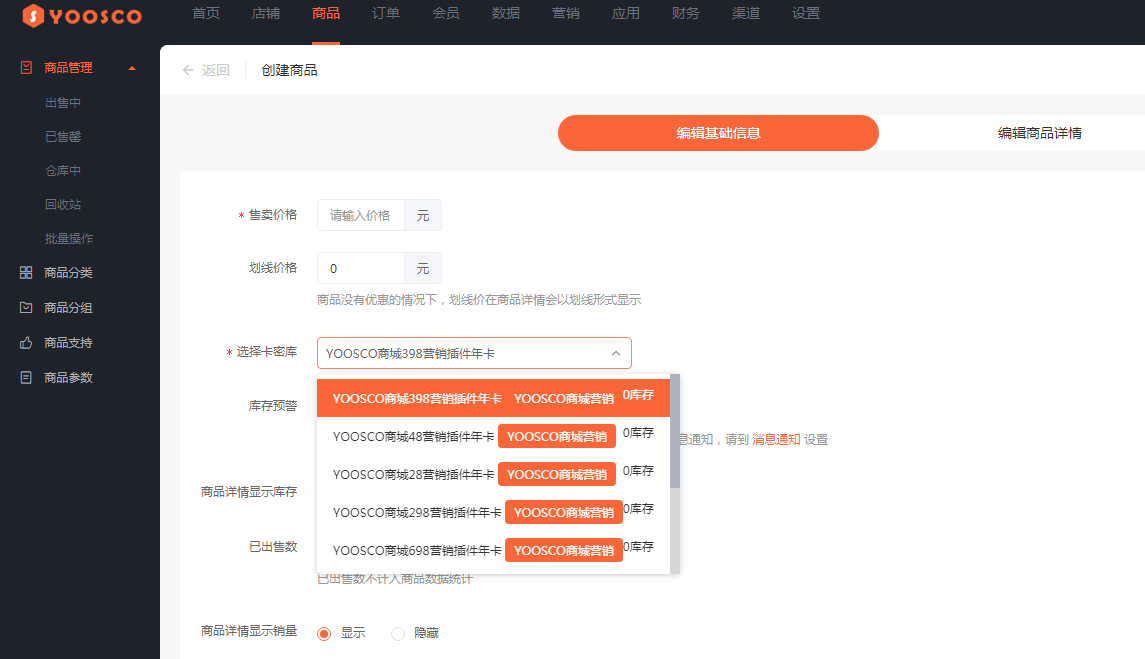Click the 商品分组 folder icon
1145x659 pixels.
(x=26, y=308)
